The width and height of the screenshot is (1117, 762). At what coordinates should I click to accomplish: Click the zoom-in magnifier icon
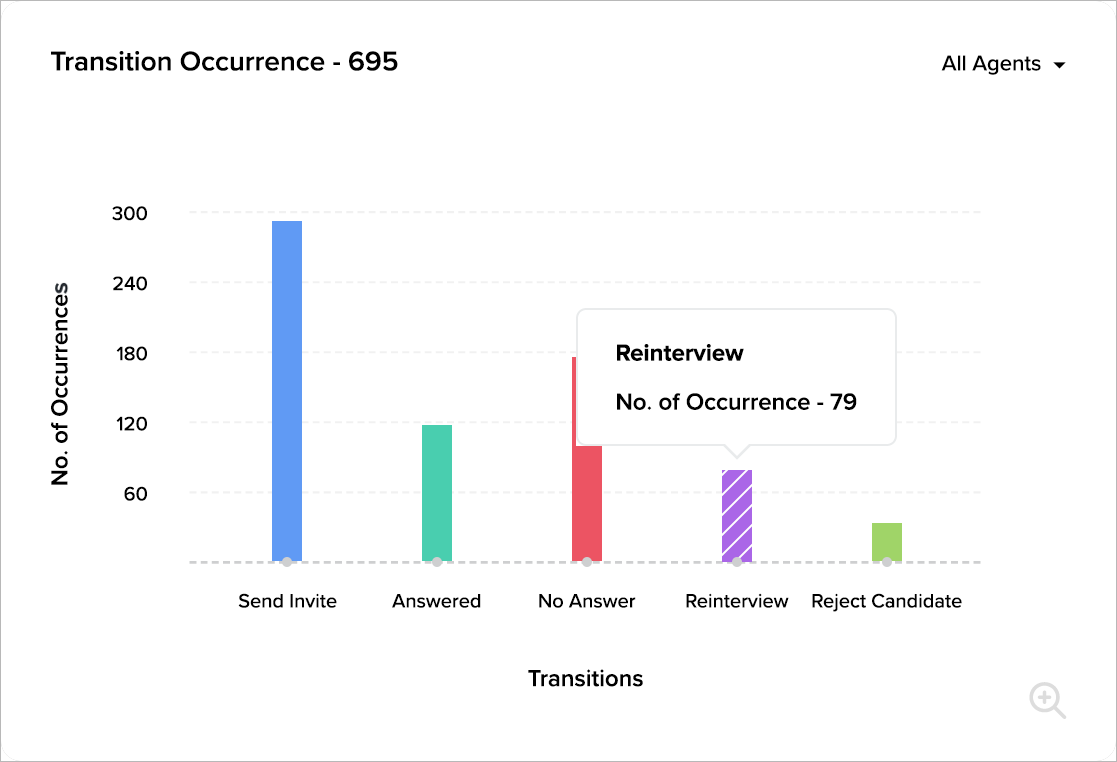[x=1047, y=700]
